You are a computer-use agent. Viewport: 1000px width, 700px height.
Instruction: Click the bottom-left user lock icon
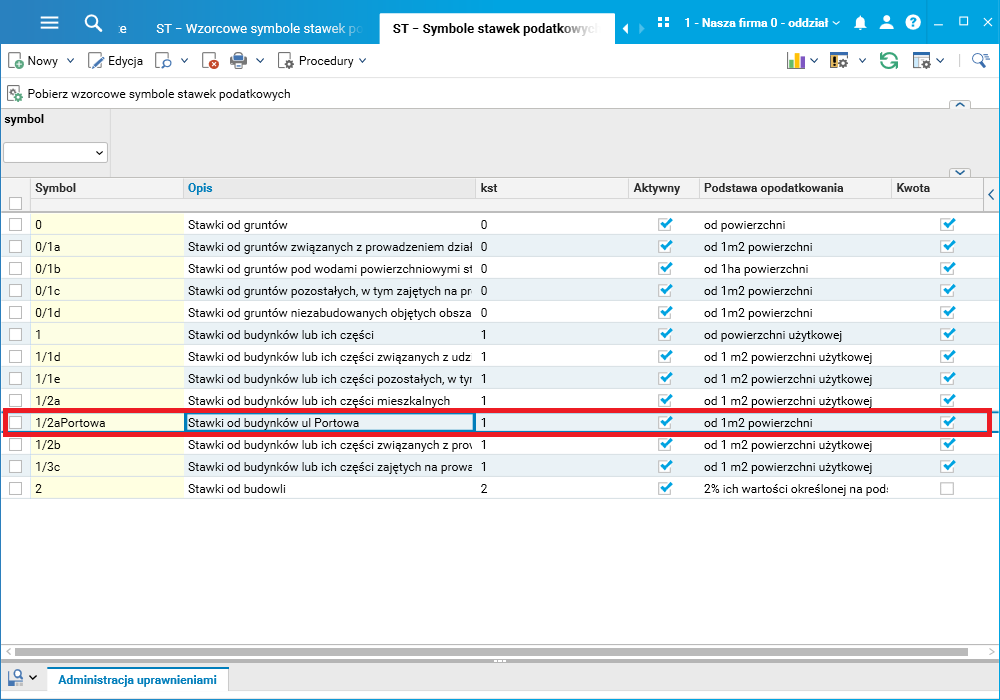[x=15, y=677]
